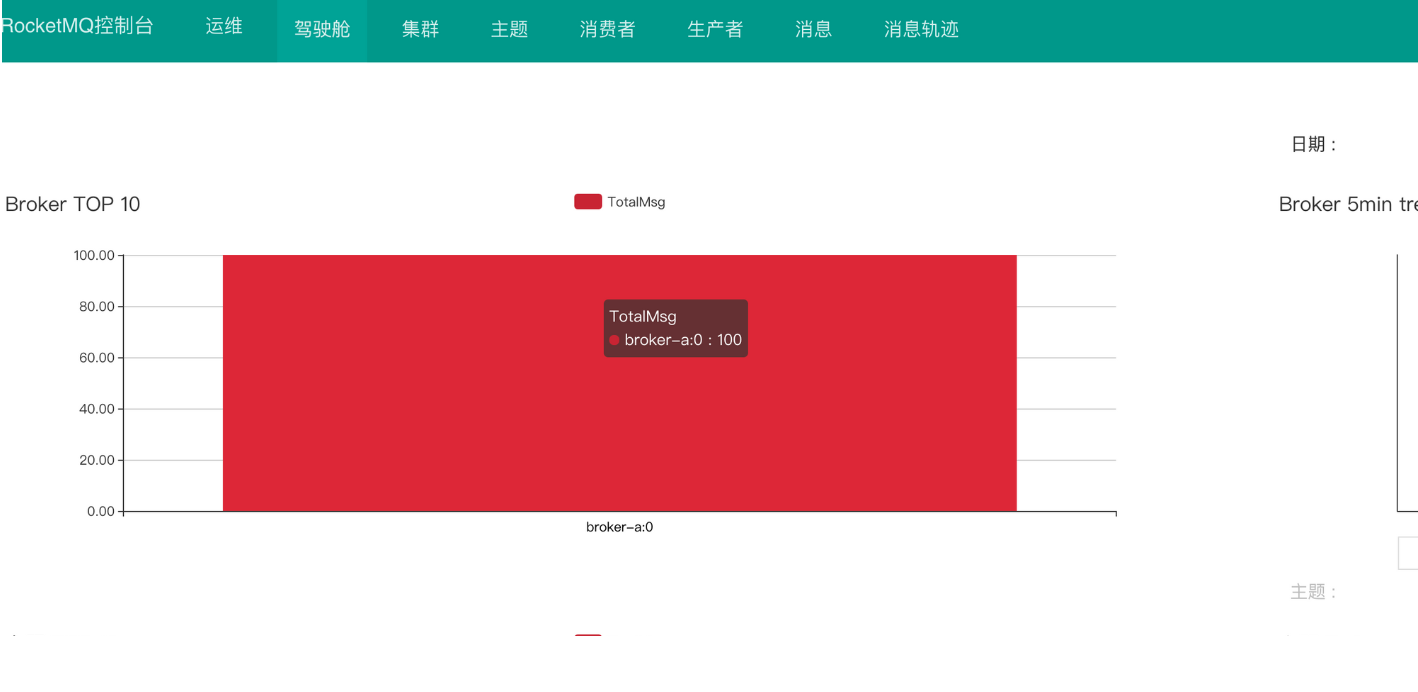Viewport: 1418px width, 692px height.
Task: Click the 日期 date label
Action: (x=1314, y=144)
